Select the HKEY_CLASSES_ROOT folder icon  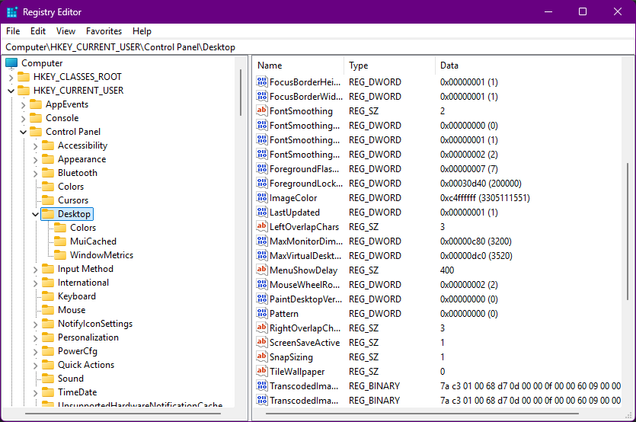coord(24,77)
